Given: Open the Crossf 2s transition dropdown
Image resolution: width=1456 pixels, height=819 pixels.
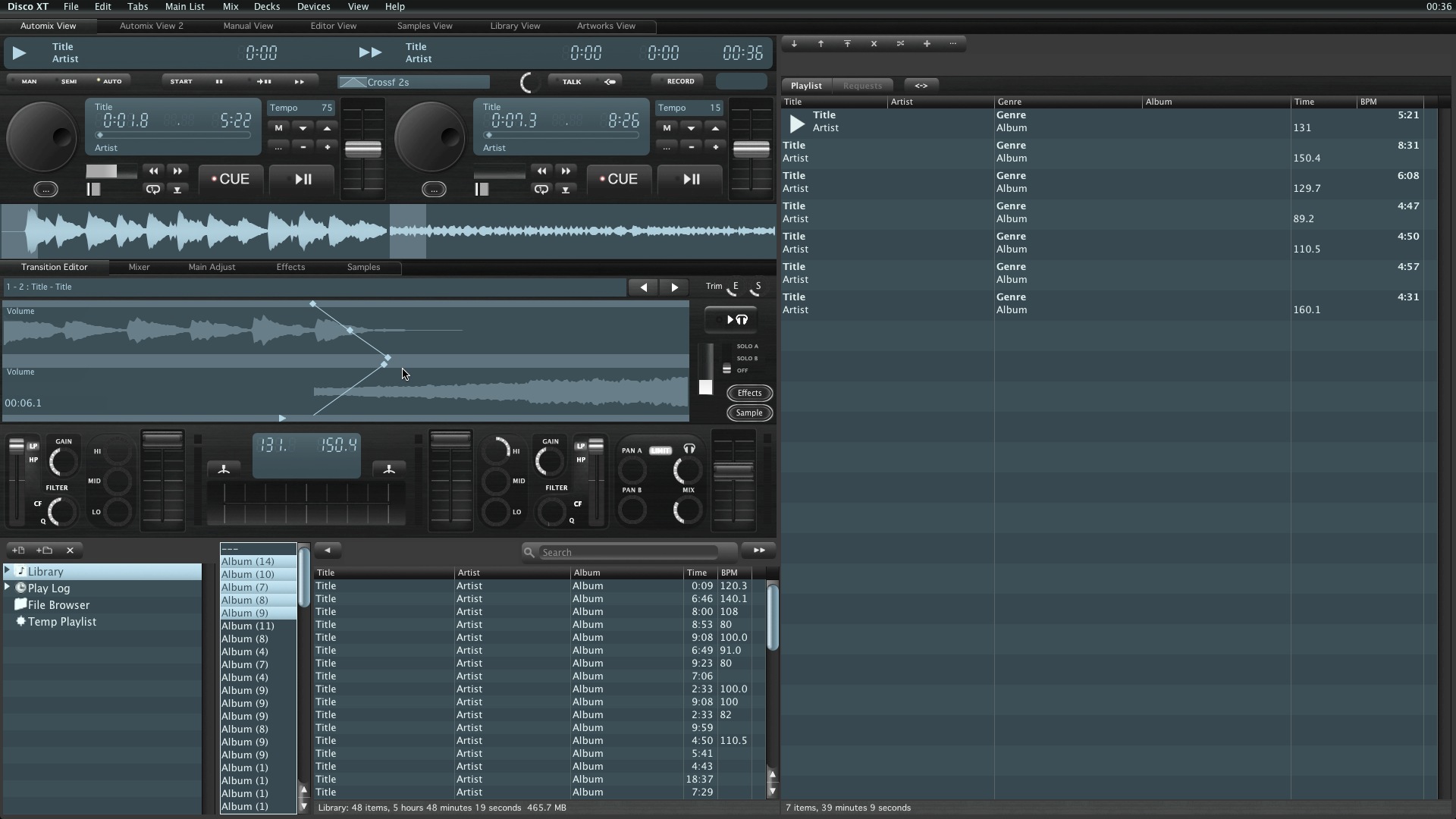Looking at the screenshot, I should click(413, 82).
